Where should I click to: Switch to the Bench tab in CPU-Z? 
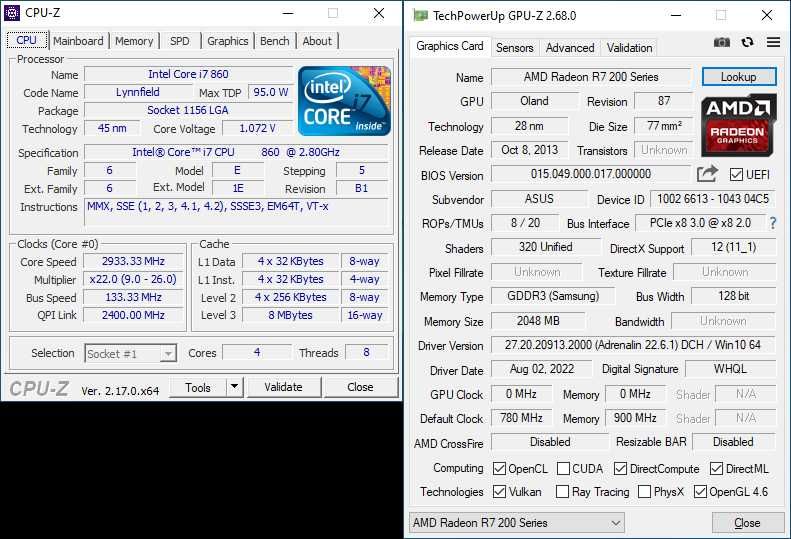tap(274, 41)
